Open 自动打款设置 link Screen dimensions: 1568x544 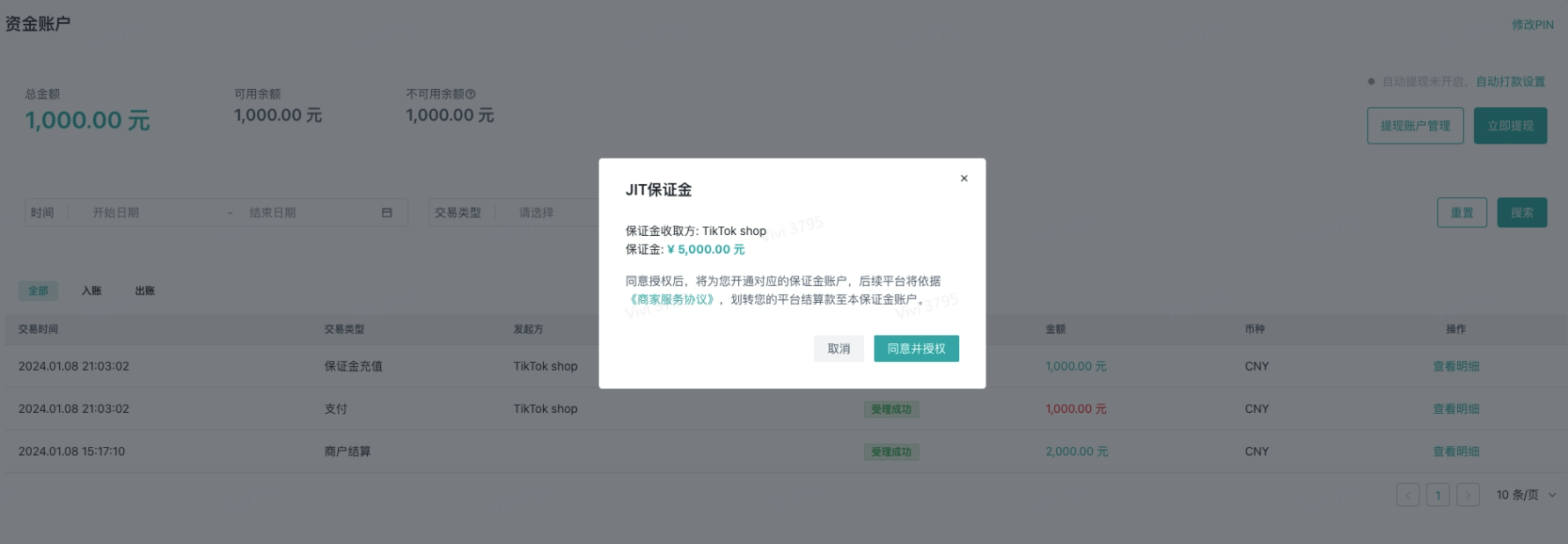click(1510, 81)
